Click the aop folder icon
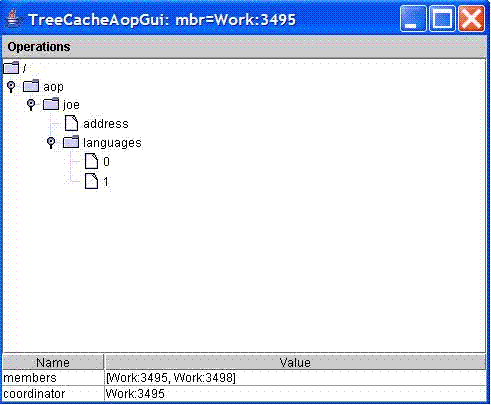491x405 pixels. [x=31, y=86]
